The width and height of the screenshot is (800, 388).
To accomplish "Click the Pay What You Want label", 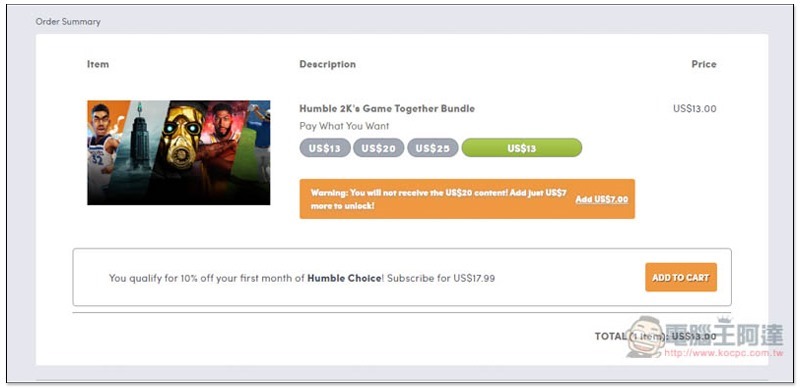I will pyautogui.click(x=344, y=126).
